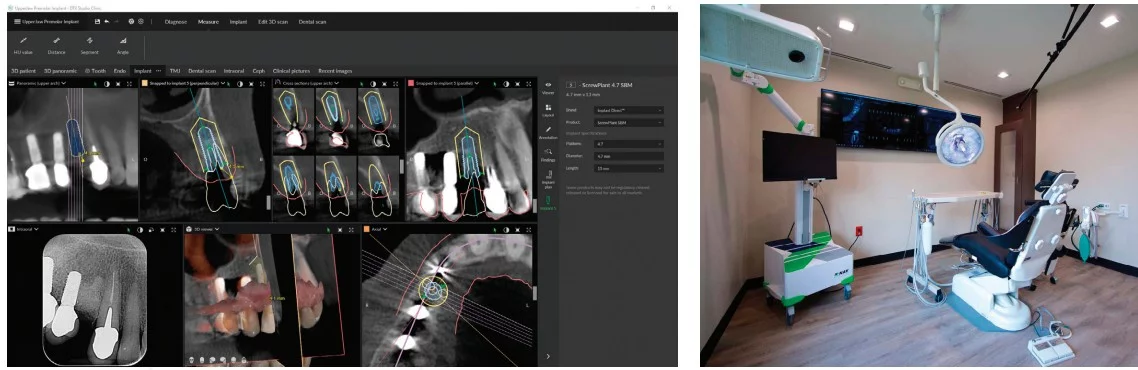Activate the Angle measurement tool
1138x370 pixels.
click(x=123, y=46)
